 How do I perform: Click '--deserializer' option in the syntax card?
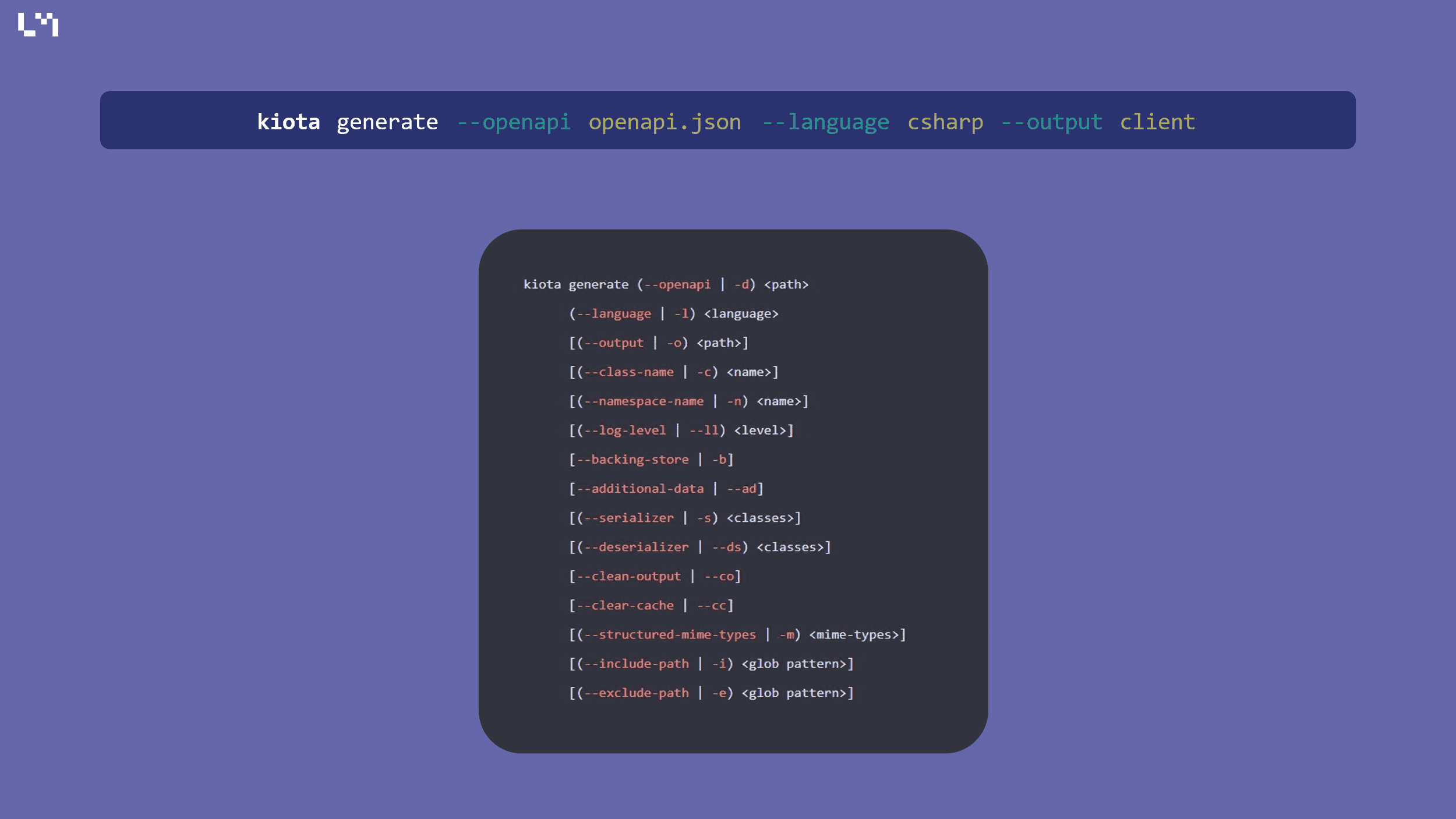(x=637, y=546)
